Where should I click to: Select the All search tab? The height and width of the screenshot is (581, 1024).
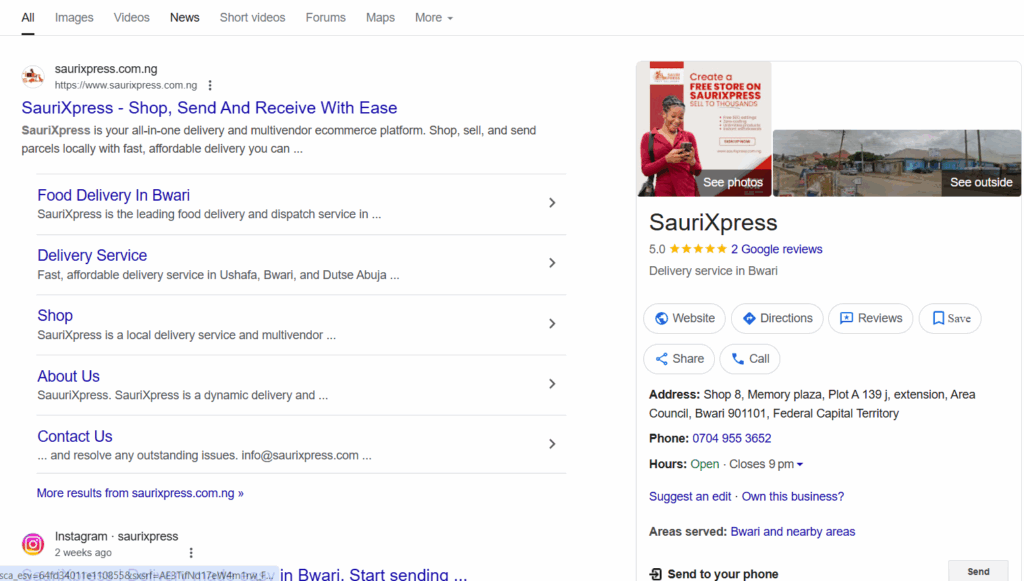click(x=27, y=18)
